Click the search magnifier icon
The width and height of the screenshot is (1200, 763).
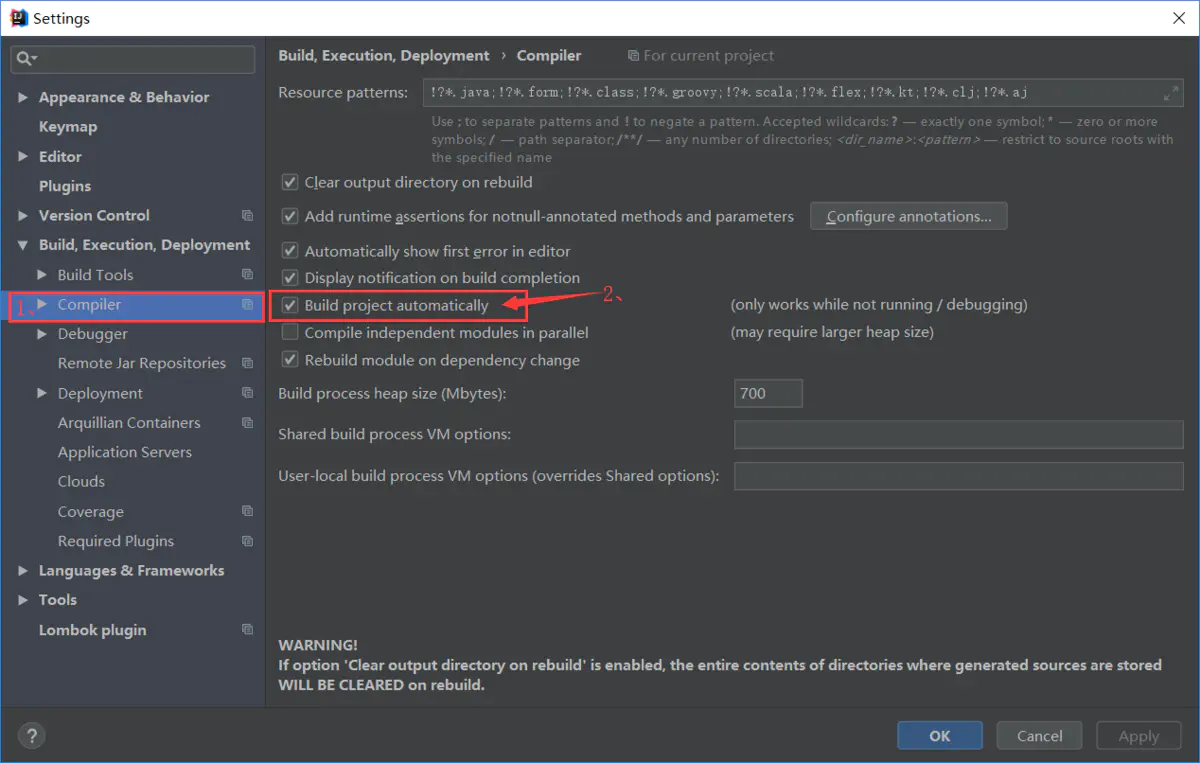[24, 59]
